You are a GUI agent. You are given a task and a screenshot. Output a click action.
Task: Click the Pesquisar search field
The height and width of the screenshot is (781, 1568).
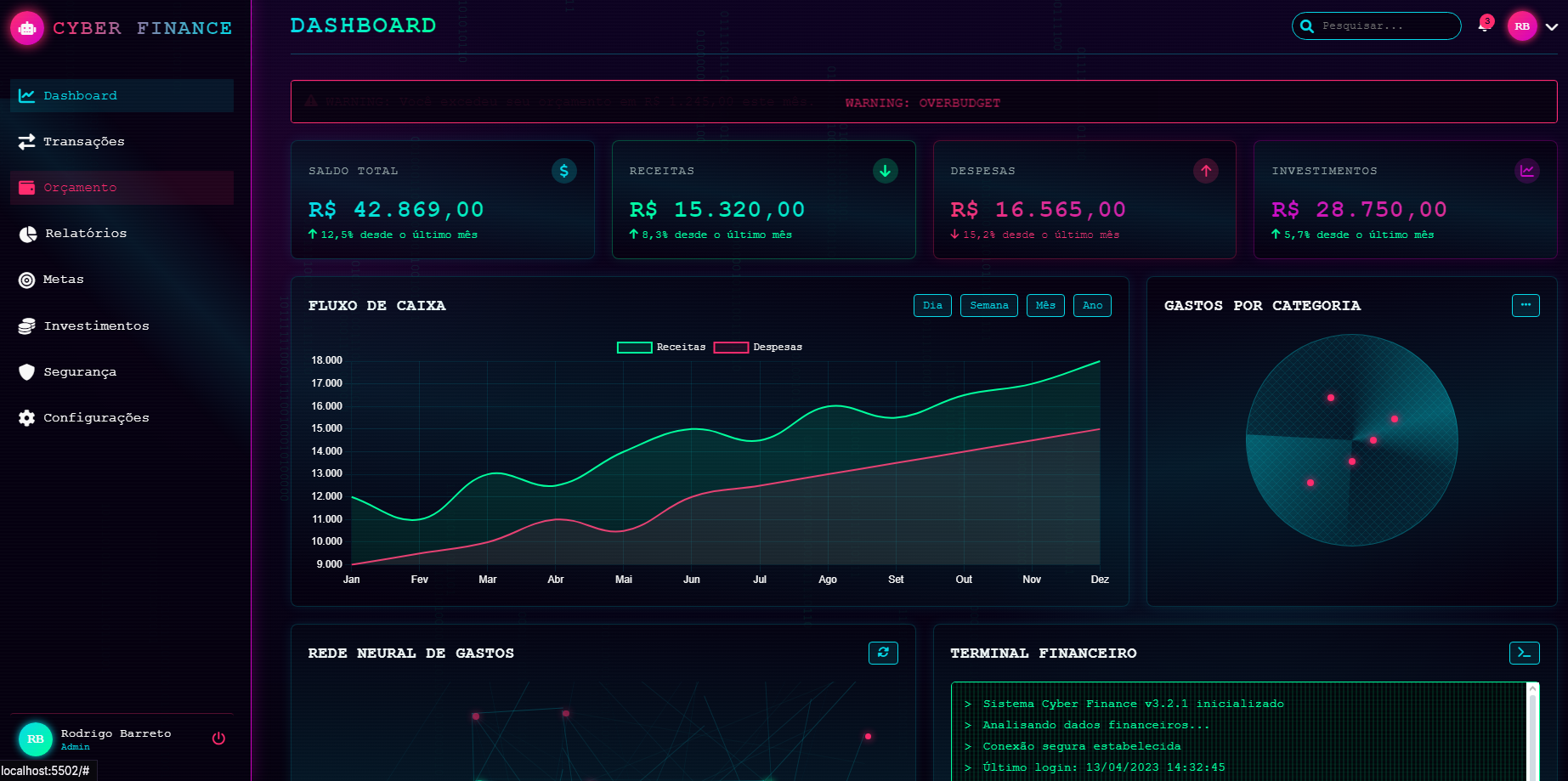(x=1385, y=26)
